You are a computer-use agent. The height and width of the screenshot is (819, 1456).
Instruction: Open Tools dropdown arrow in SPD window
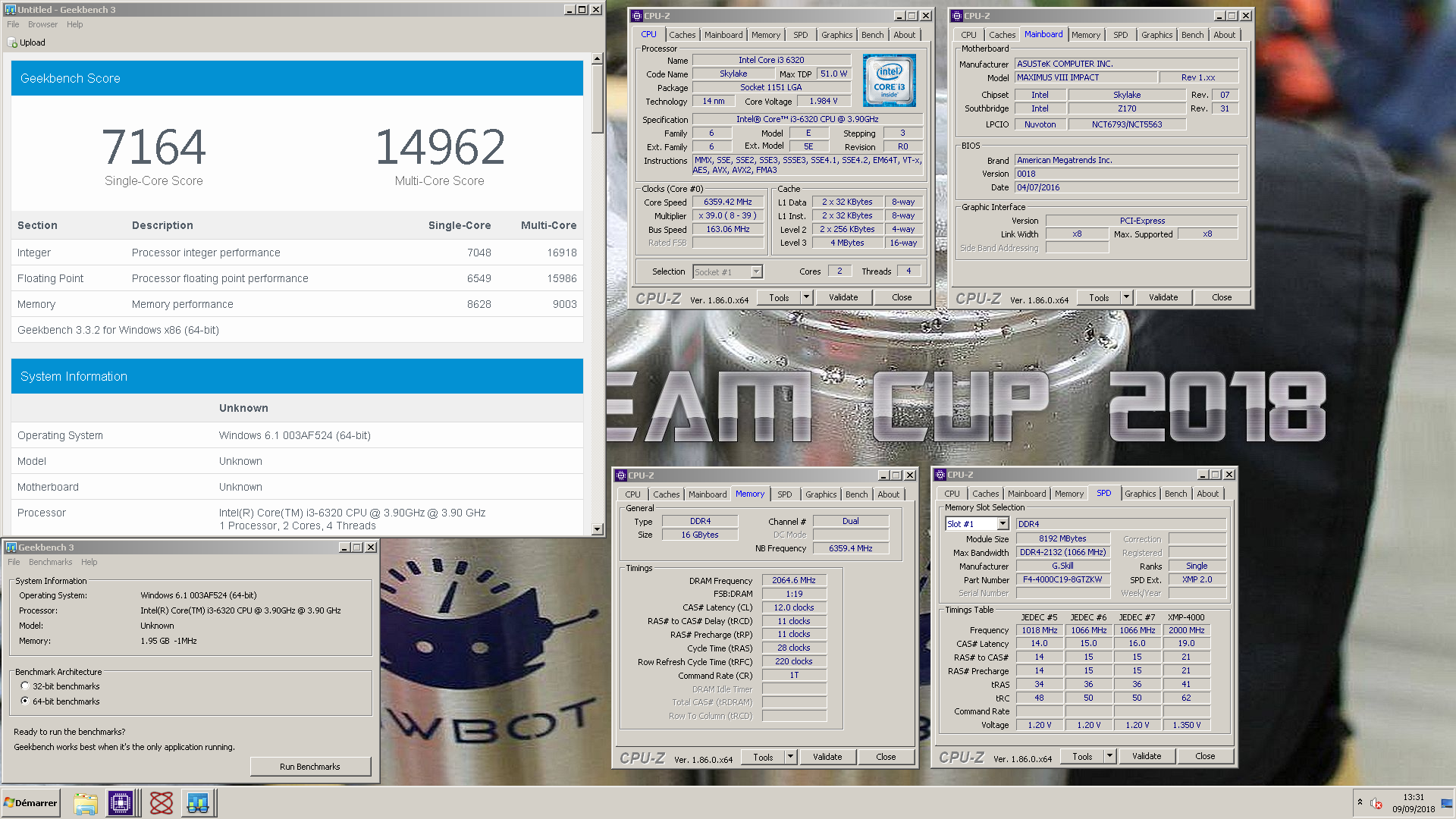click(1110, 757)
